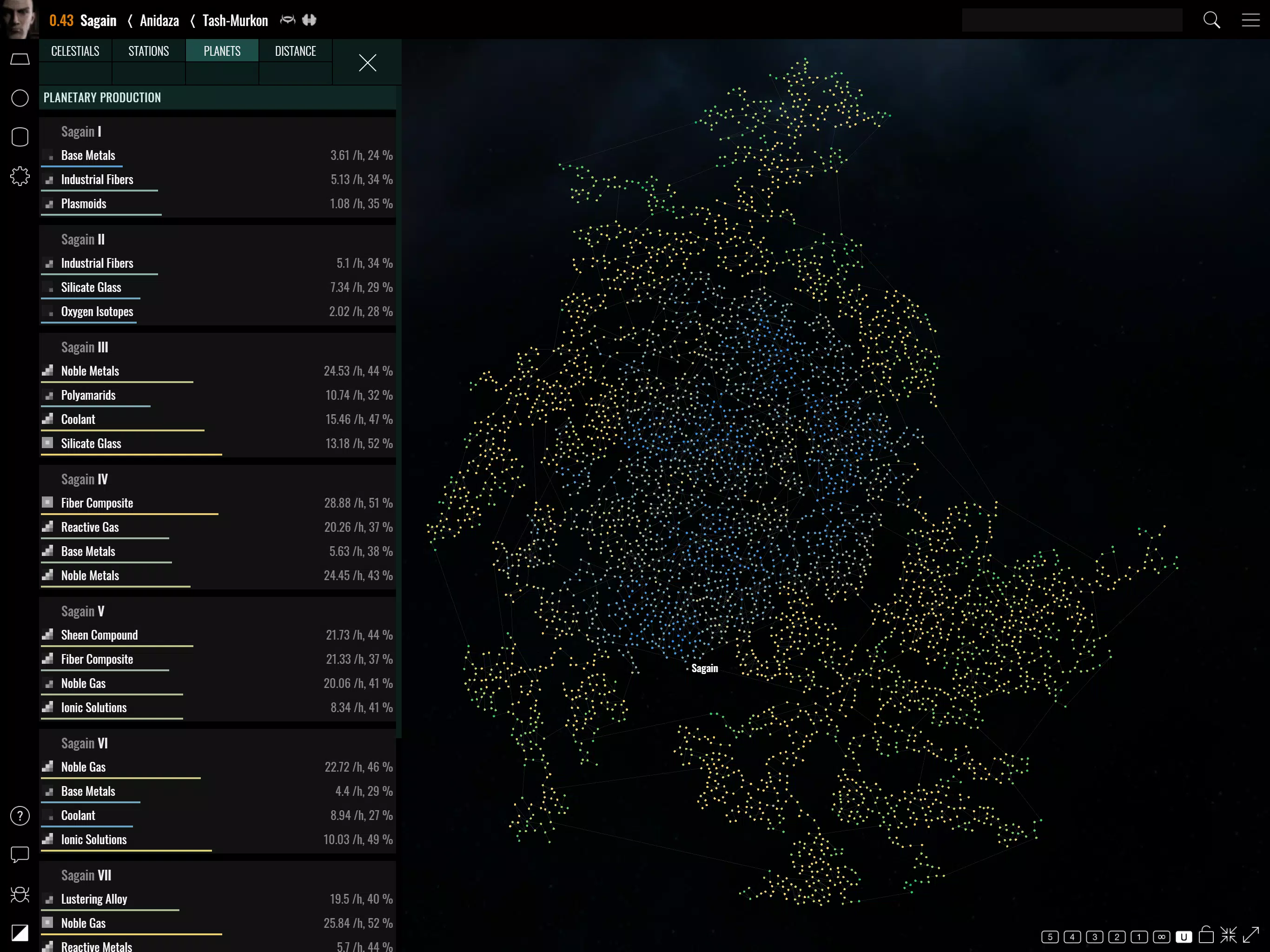Image resolution: width=1270 pixels, height=952 pixels.
Task: Click the abundance icon beside Reactive Gas
Action: pos(48,527)
